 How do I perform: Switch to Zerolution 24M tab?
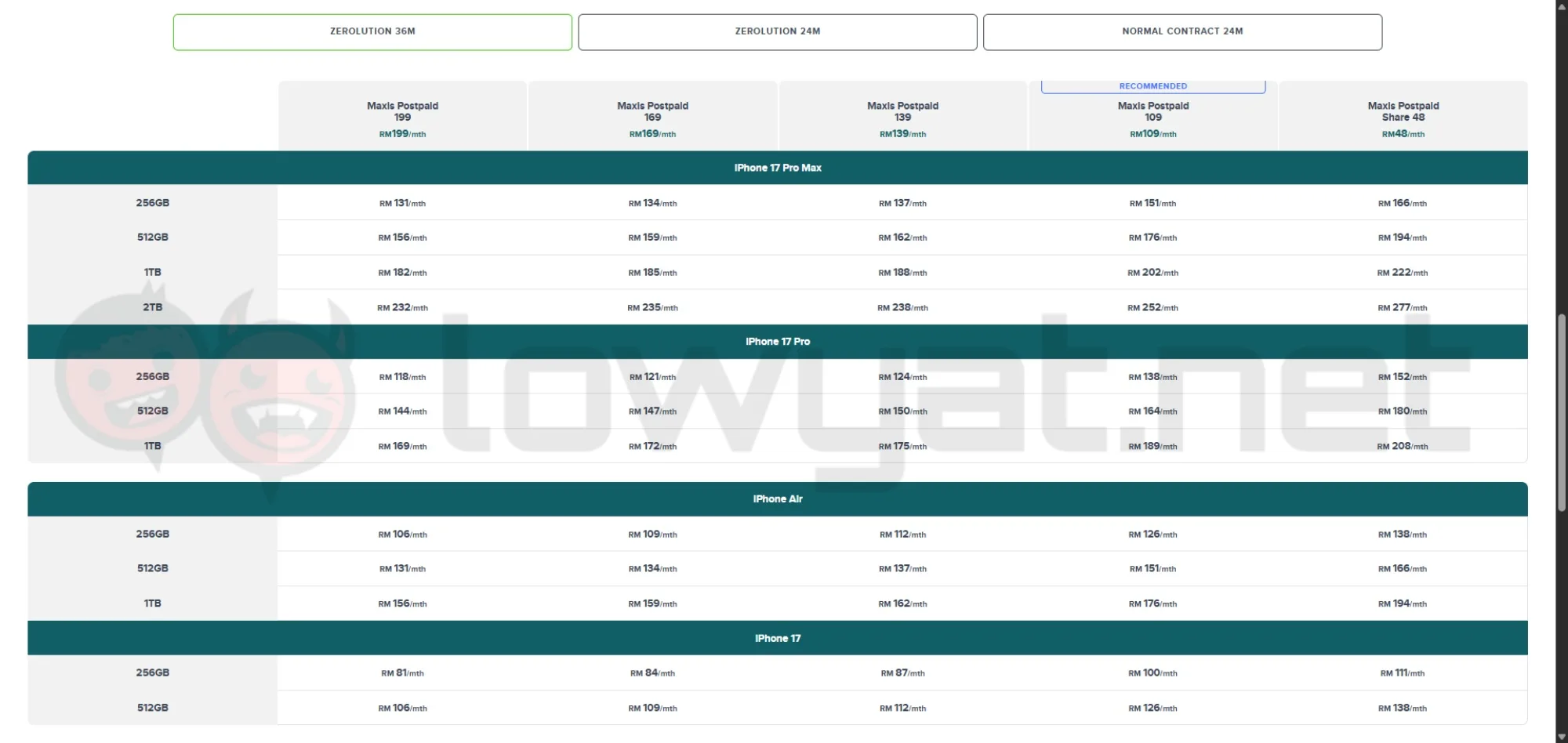[x=778, y=32]
